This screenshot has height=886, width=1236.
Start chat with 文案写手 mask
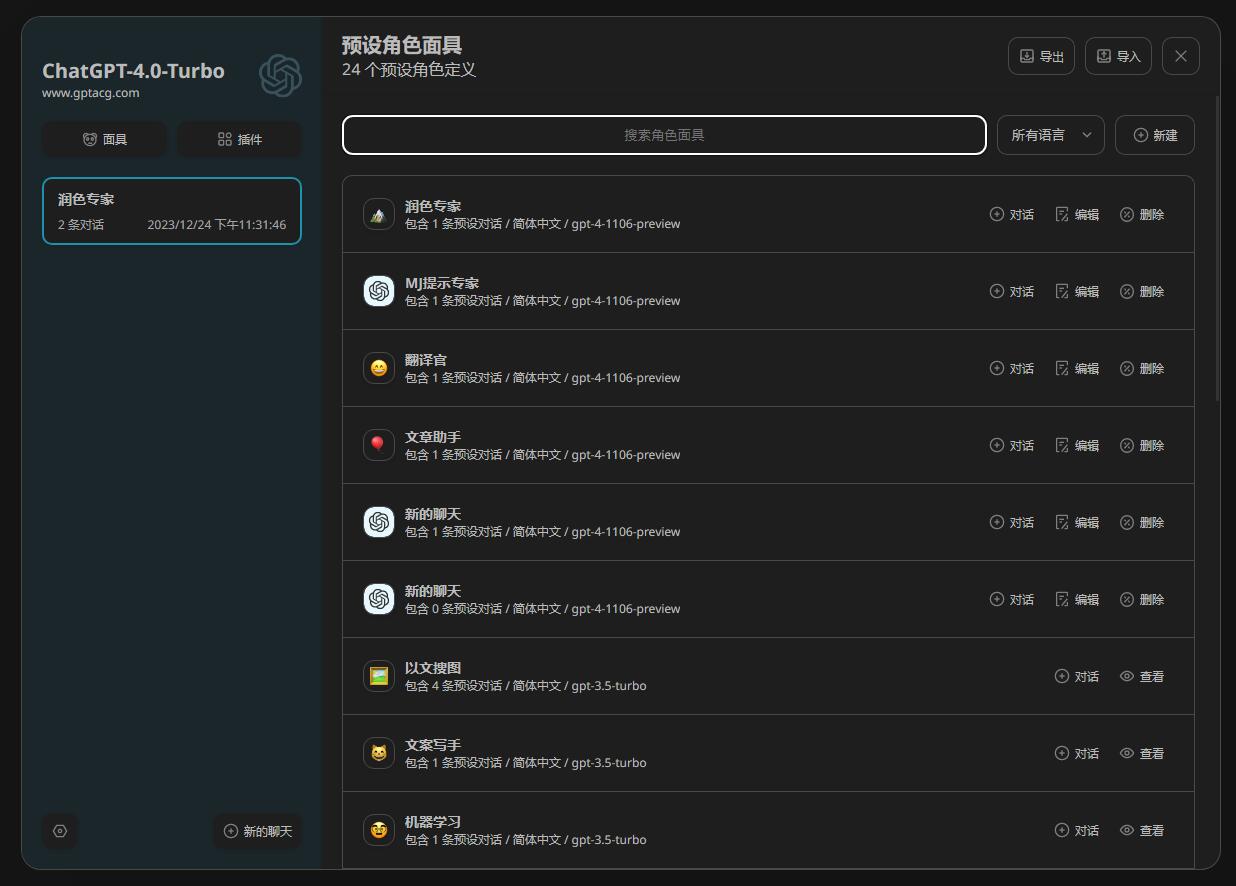coord(1077,753)
